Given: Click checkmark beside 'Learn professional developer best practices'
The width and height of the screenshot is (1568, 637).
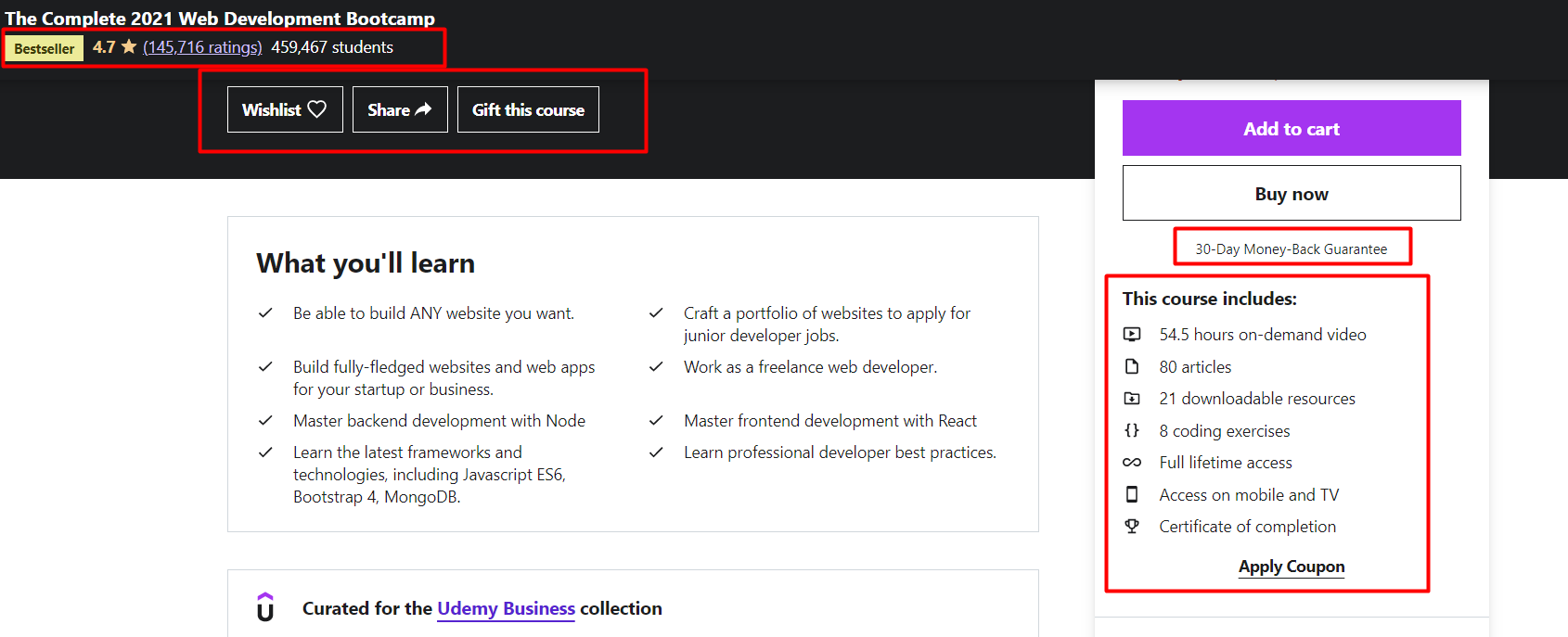Looking at the screenshot, I should tap(656, 452).
